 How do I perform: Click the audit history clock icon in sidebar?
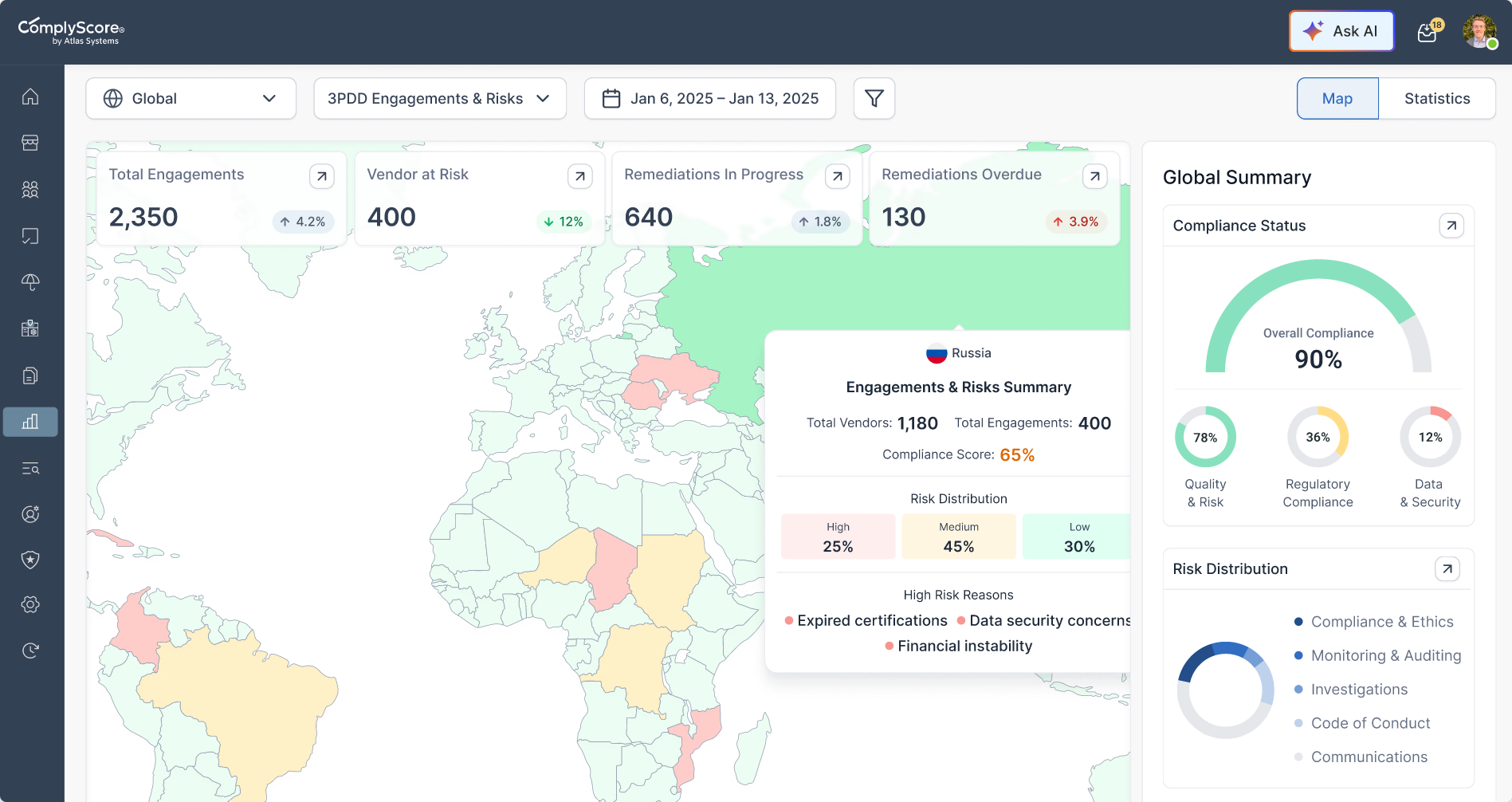click(x=30, y=650)
